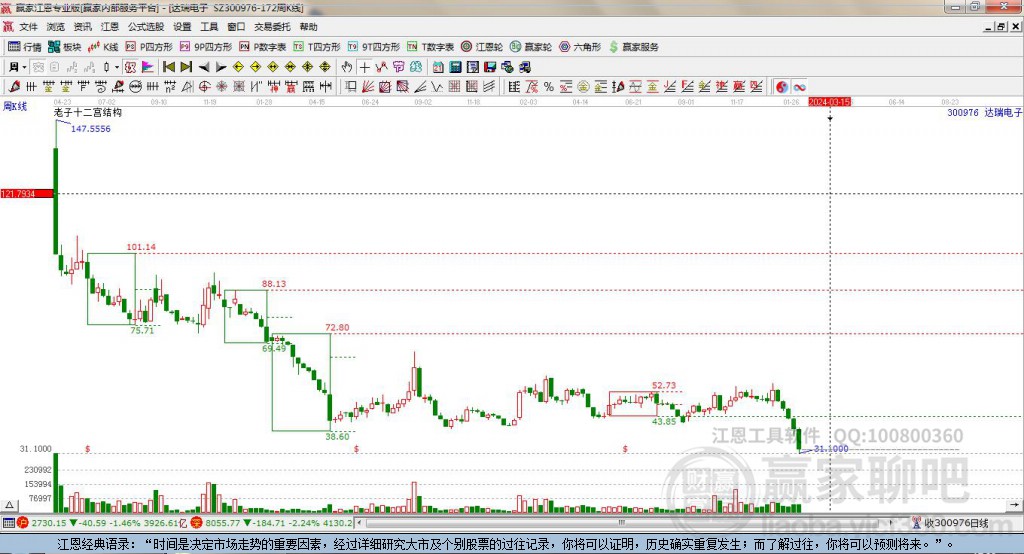1024x554 pixels.
Task: Open the P四方形 tool
Action: (x=149, y=47)
